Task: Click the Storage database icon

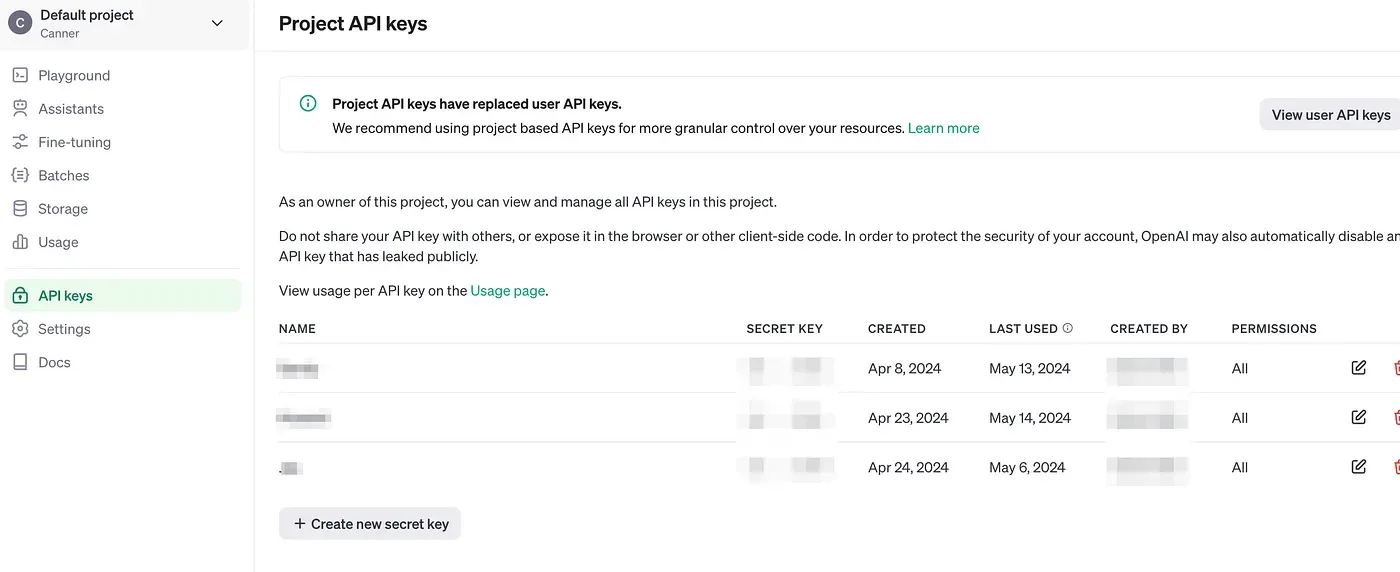Action: (x=20, y=209)
